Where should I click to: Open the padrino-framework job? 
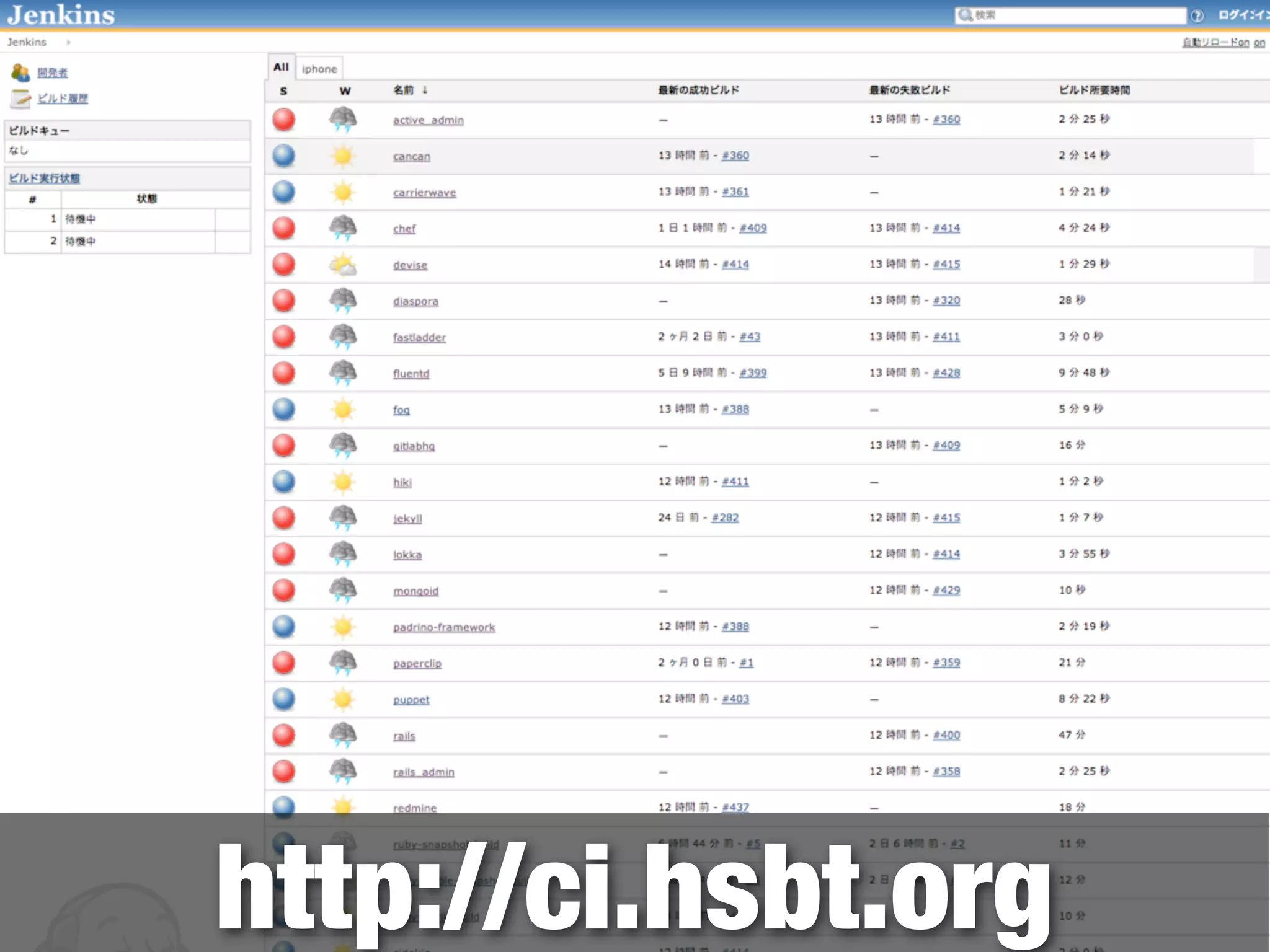[444, 627]
